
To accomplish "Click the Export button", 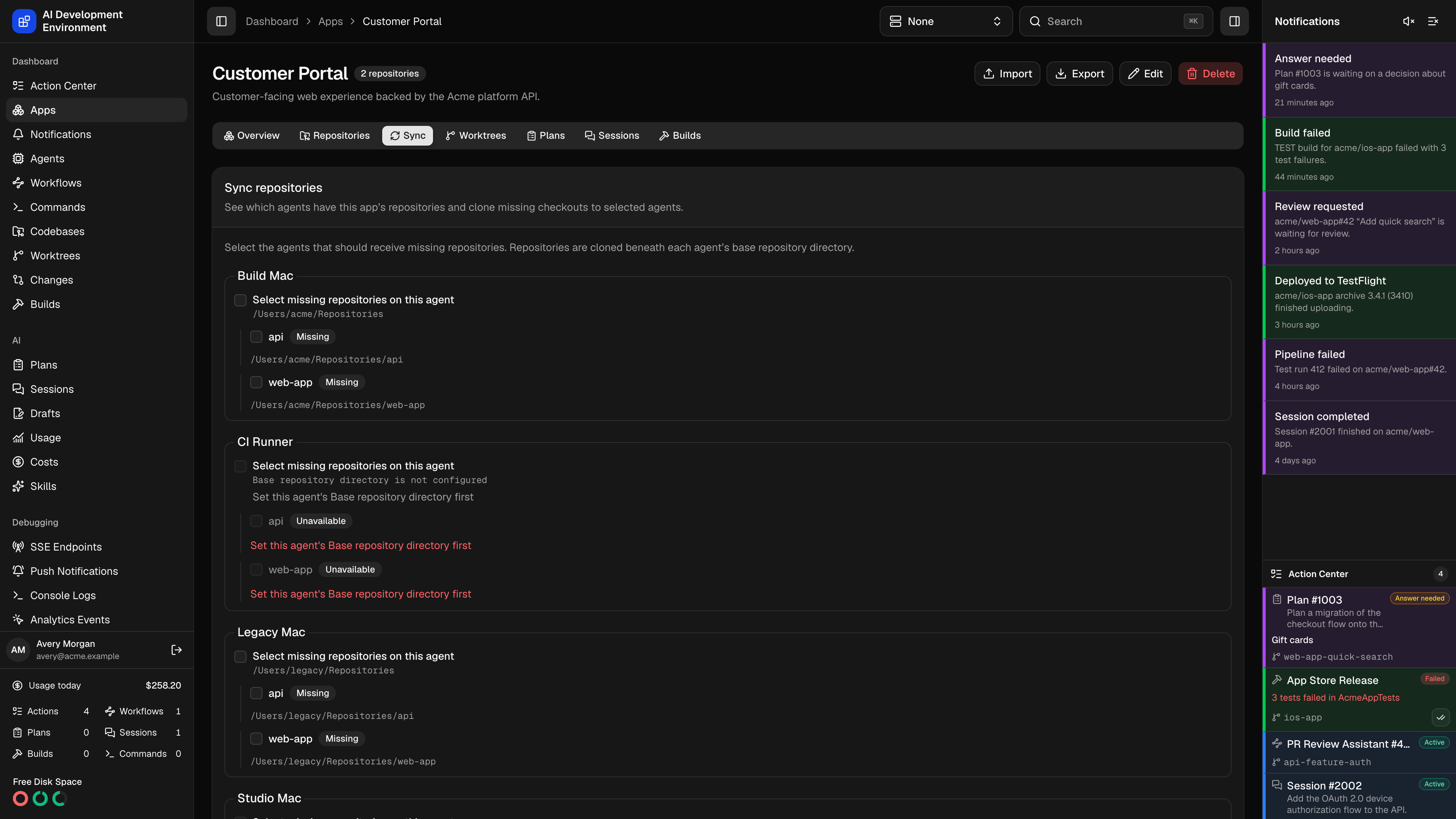I will coord(1079,74).
